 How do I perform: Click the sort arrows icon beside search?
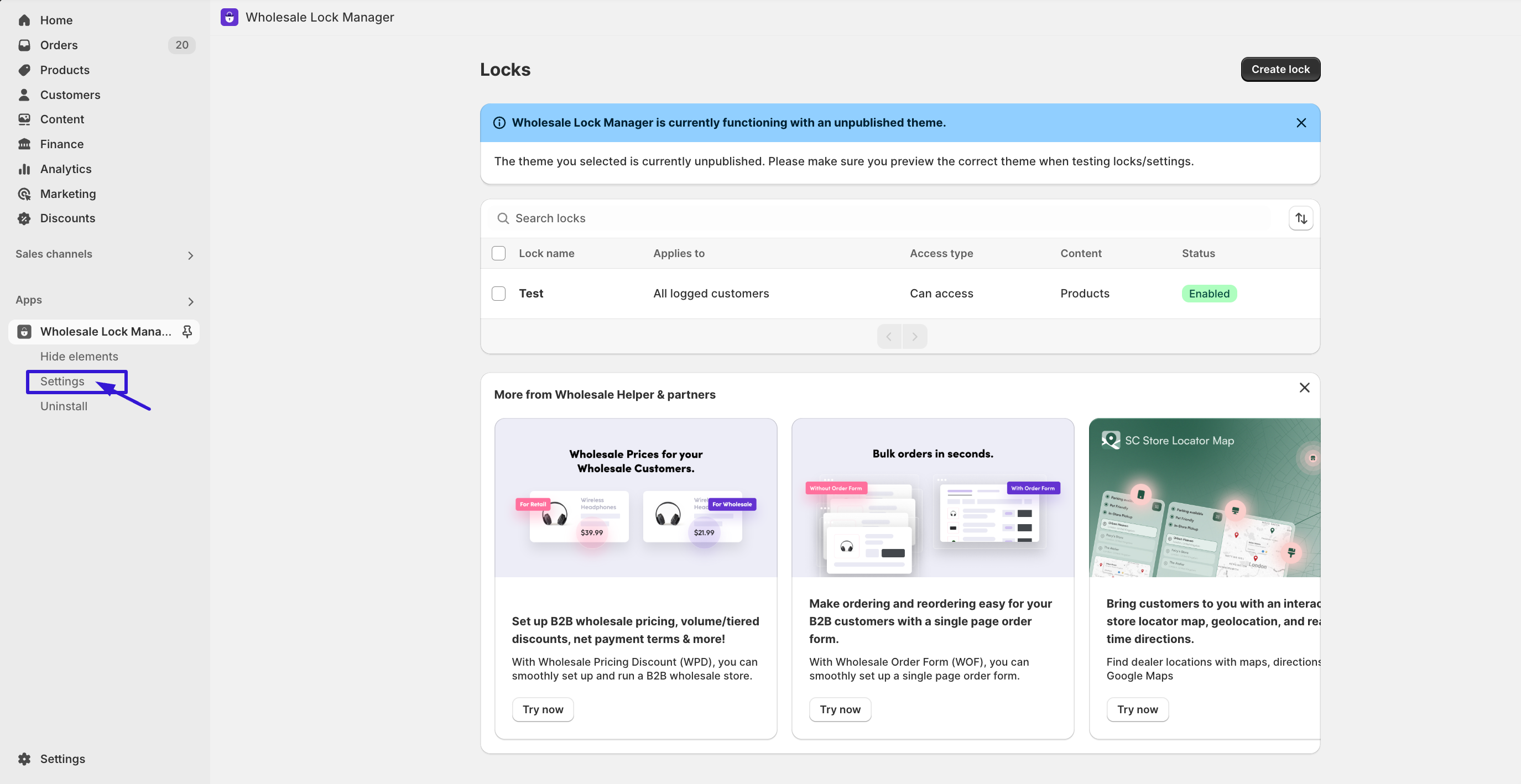tap(1301, 218)
